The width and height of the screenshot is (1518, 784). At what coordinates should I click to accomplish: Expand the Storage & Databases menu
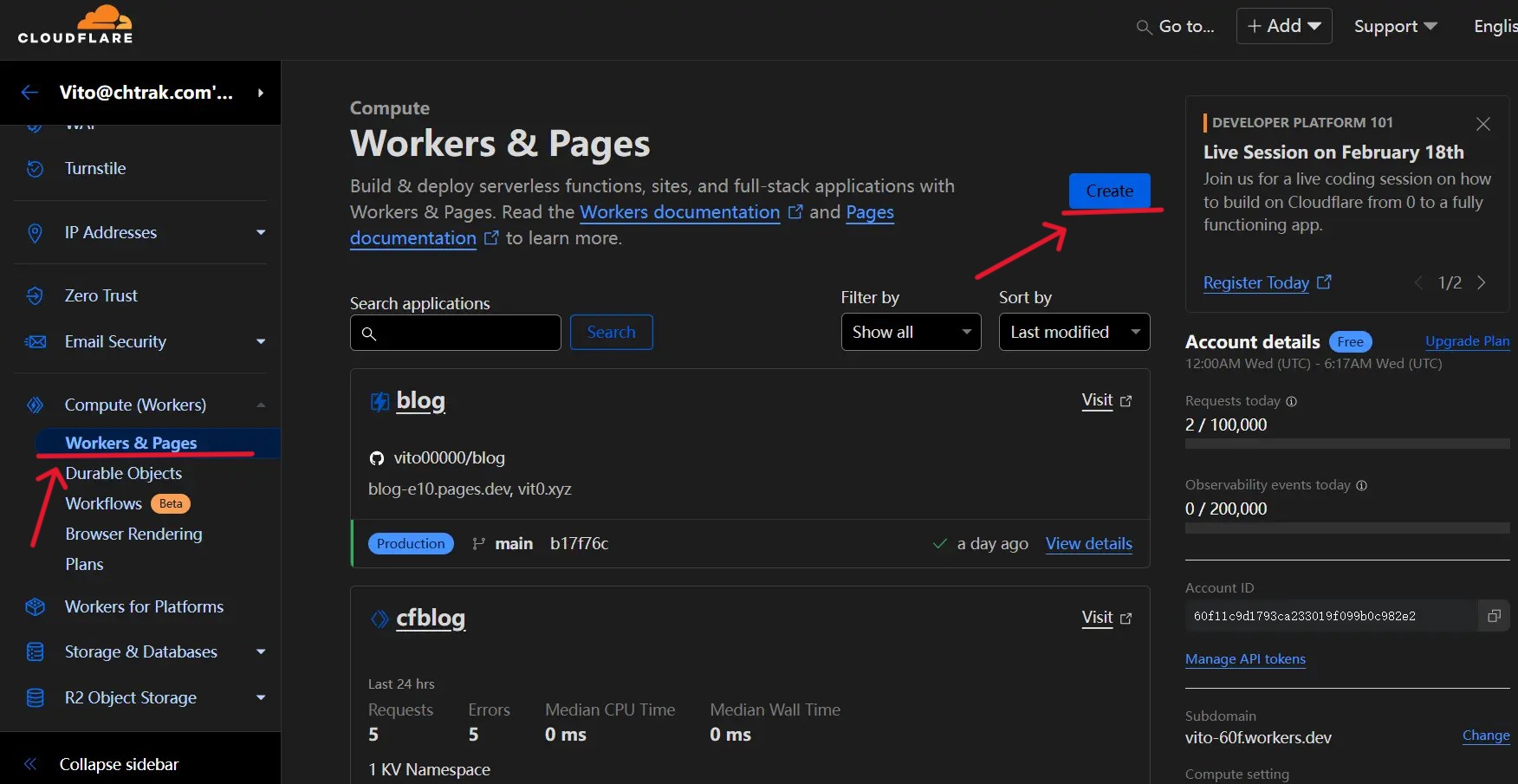[x=261, y=652]
